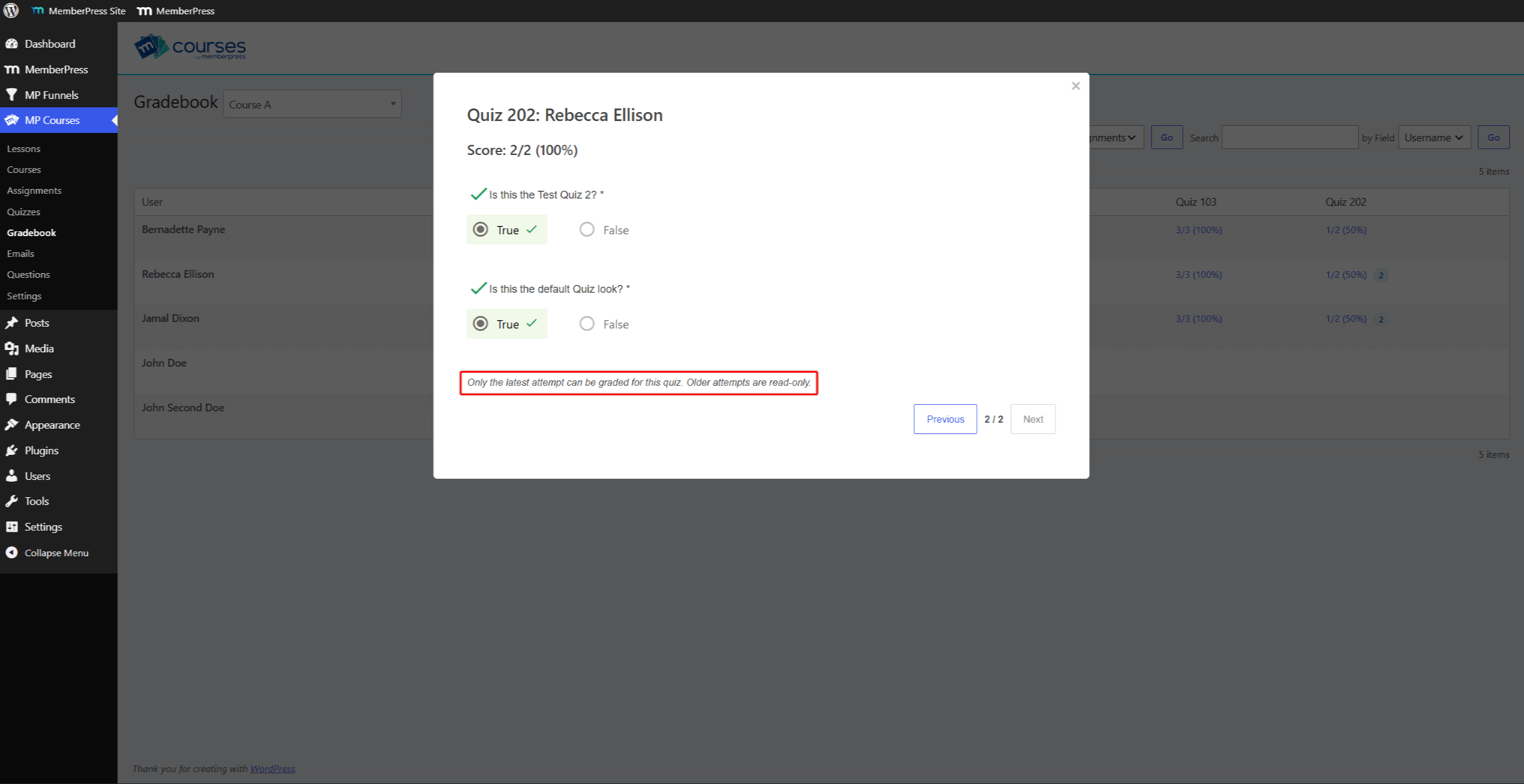Click the Users person icon
The image size is (1524, 784).
11,476
